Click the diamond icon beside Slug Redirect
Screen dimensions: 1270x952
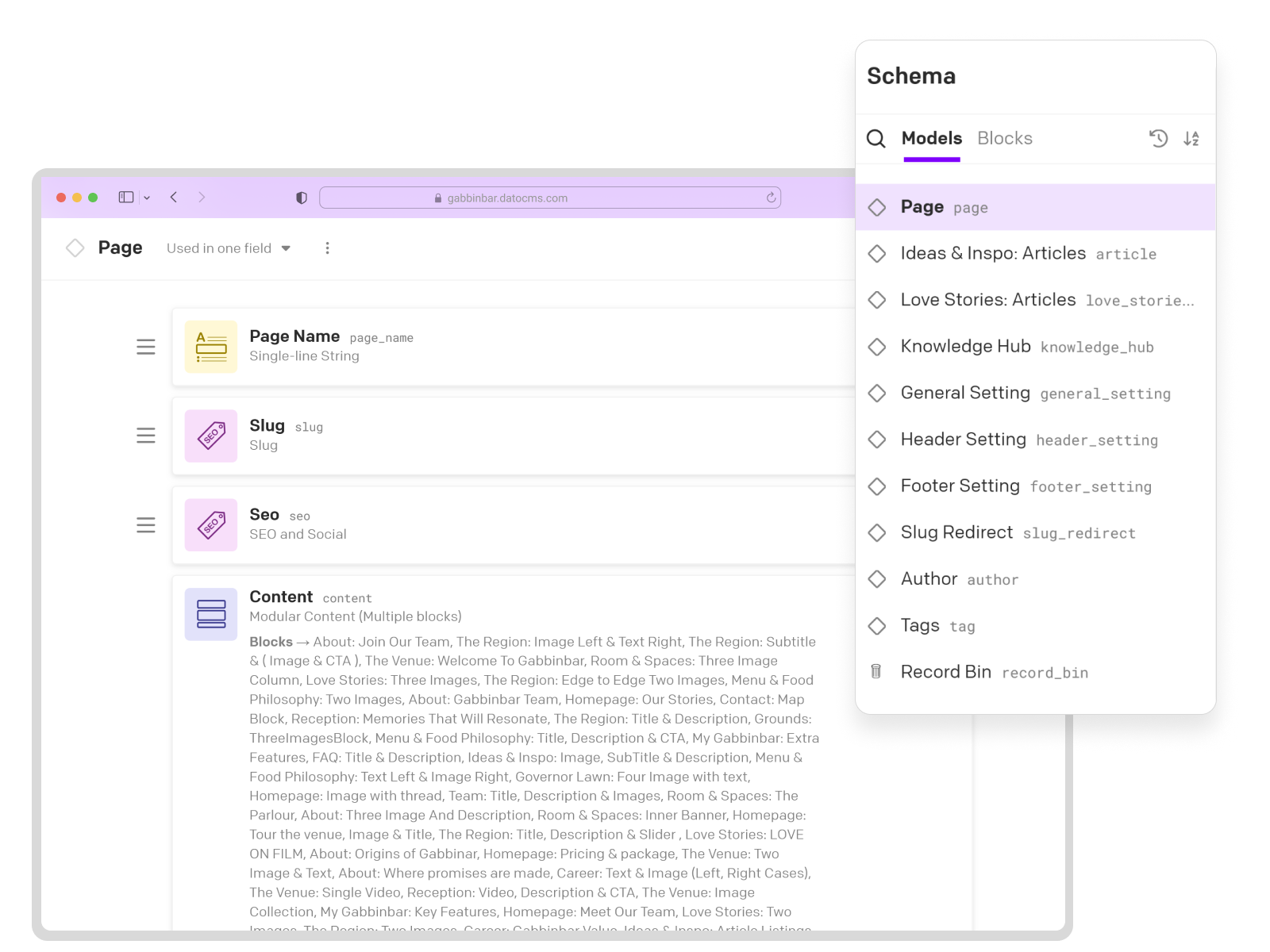pyautogui.click(x=877, y=532)
